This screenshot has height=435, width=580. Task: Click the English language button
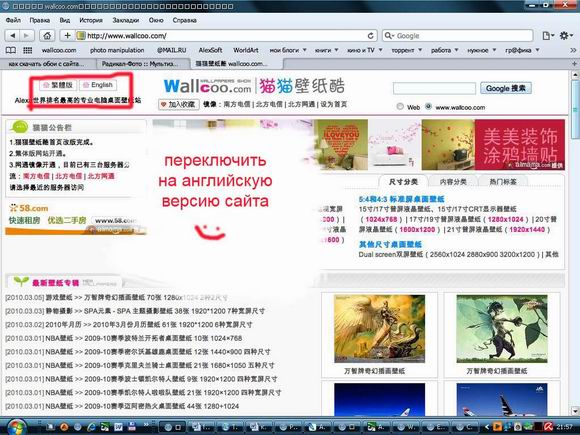pos(98,85)
